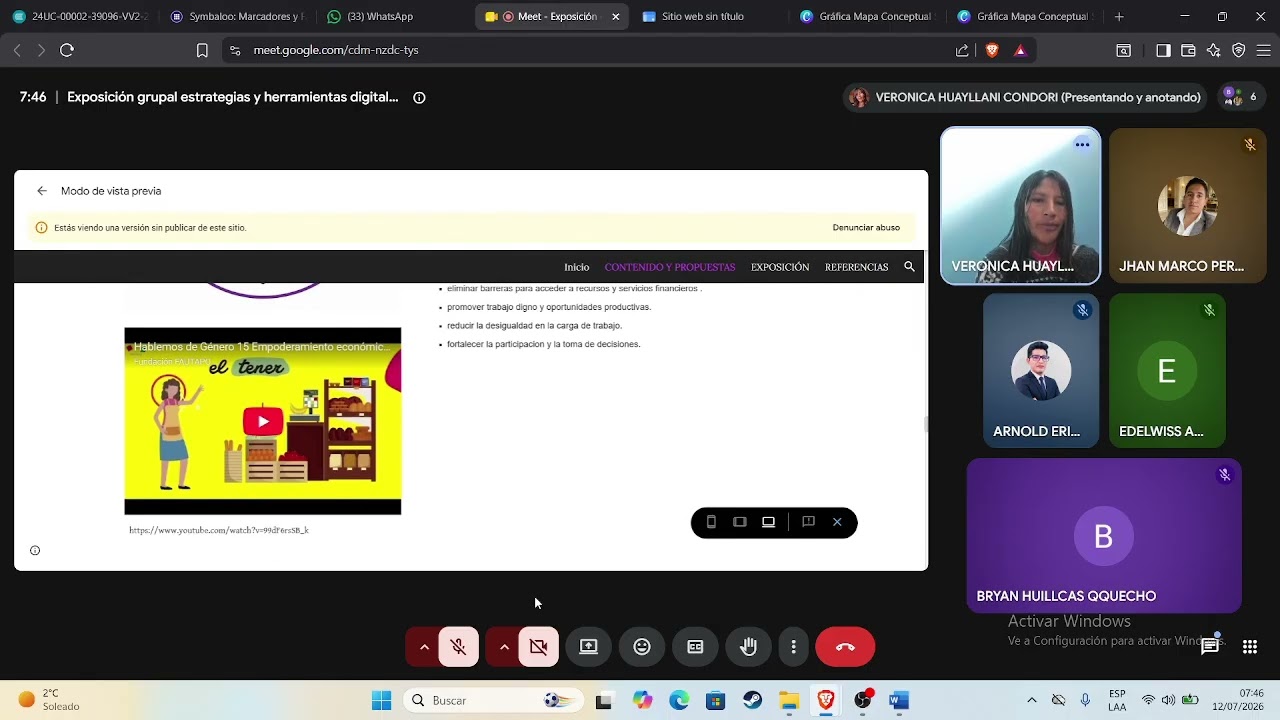Toggle the browser sidebar panel
The height and width of the screenshot is (720, 1280).
coord(1163,50)
